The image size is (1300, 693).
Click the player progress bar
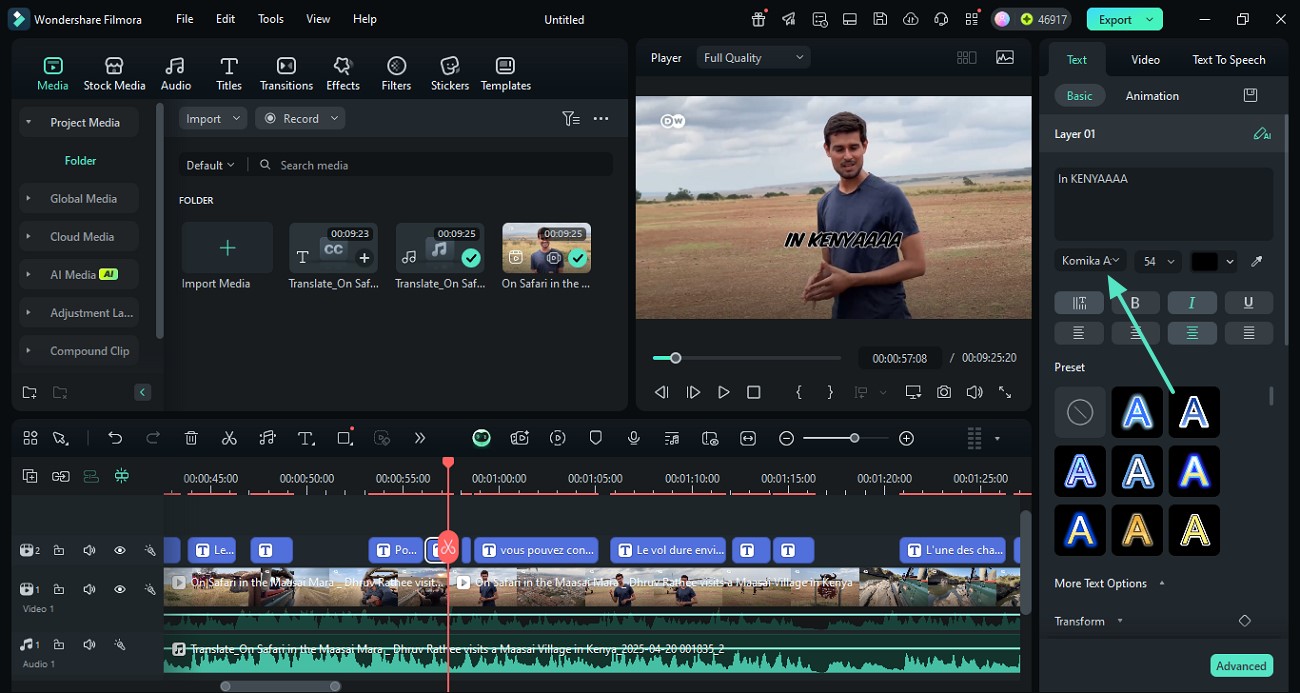coord(747,358)
